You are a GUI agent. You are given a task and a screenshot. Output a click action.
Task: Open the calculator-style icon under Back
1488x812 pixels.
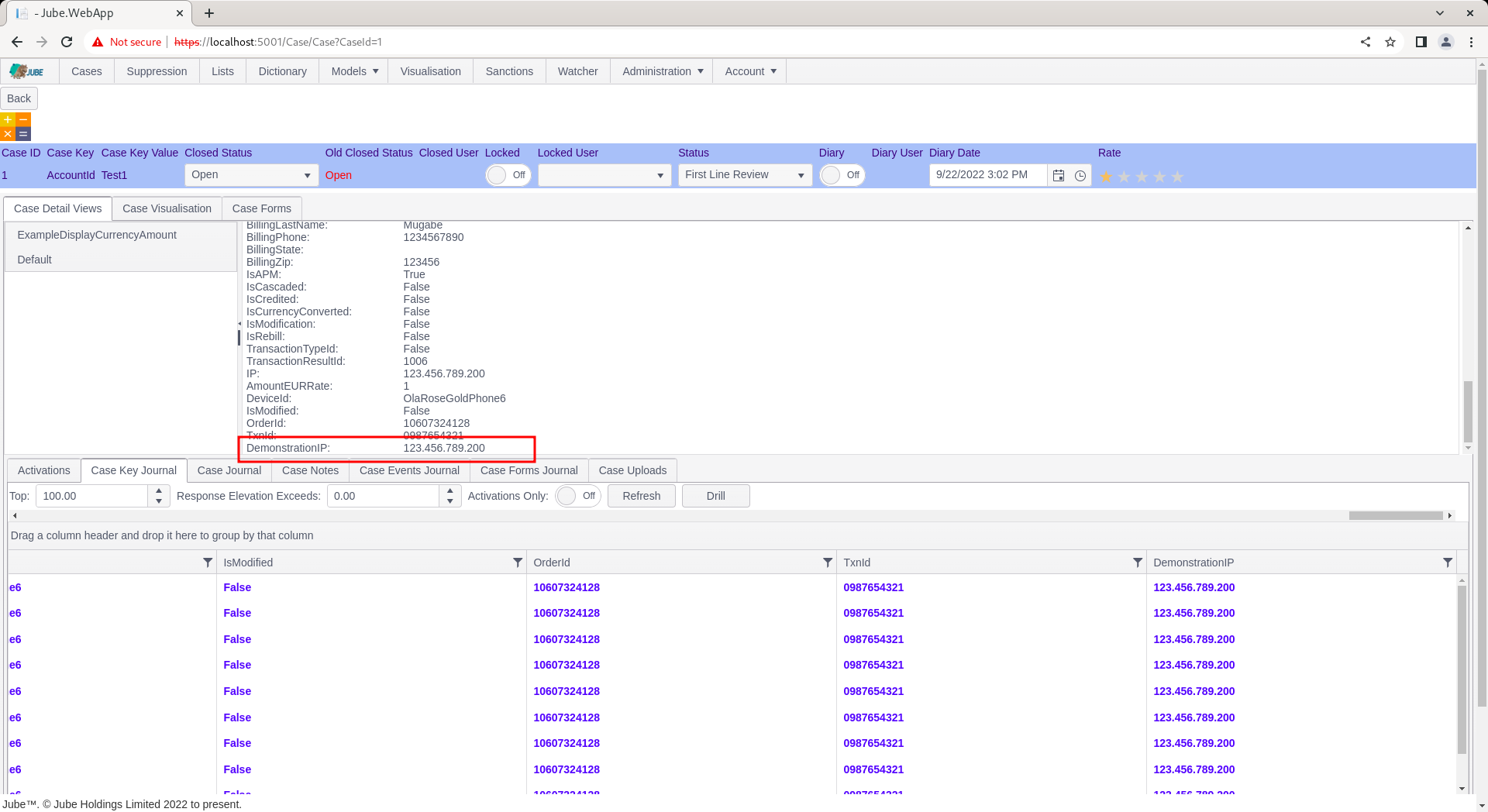[x=15, y=126]
